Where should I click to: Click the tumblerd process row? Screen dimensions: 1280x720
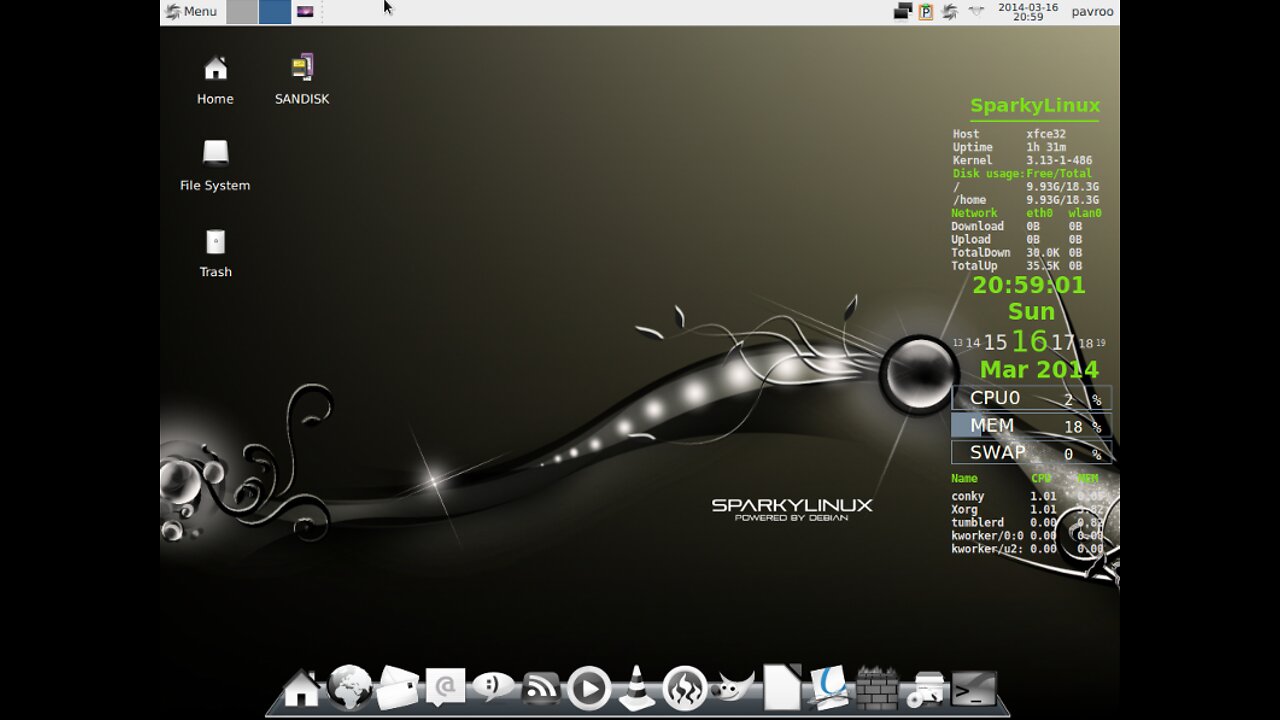(1027, 522)
